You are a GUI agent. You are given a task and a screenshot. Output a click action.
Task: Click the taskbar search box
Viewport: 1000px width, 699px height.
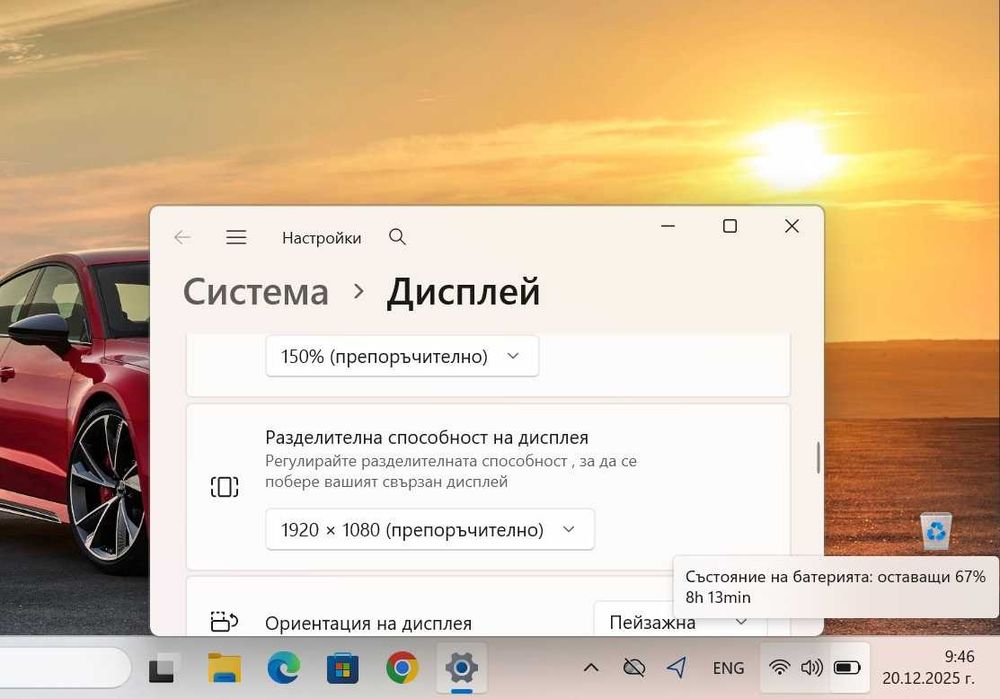pos(64,668)
